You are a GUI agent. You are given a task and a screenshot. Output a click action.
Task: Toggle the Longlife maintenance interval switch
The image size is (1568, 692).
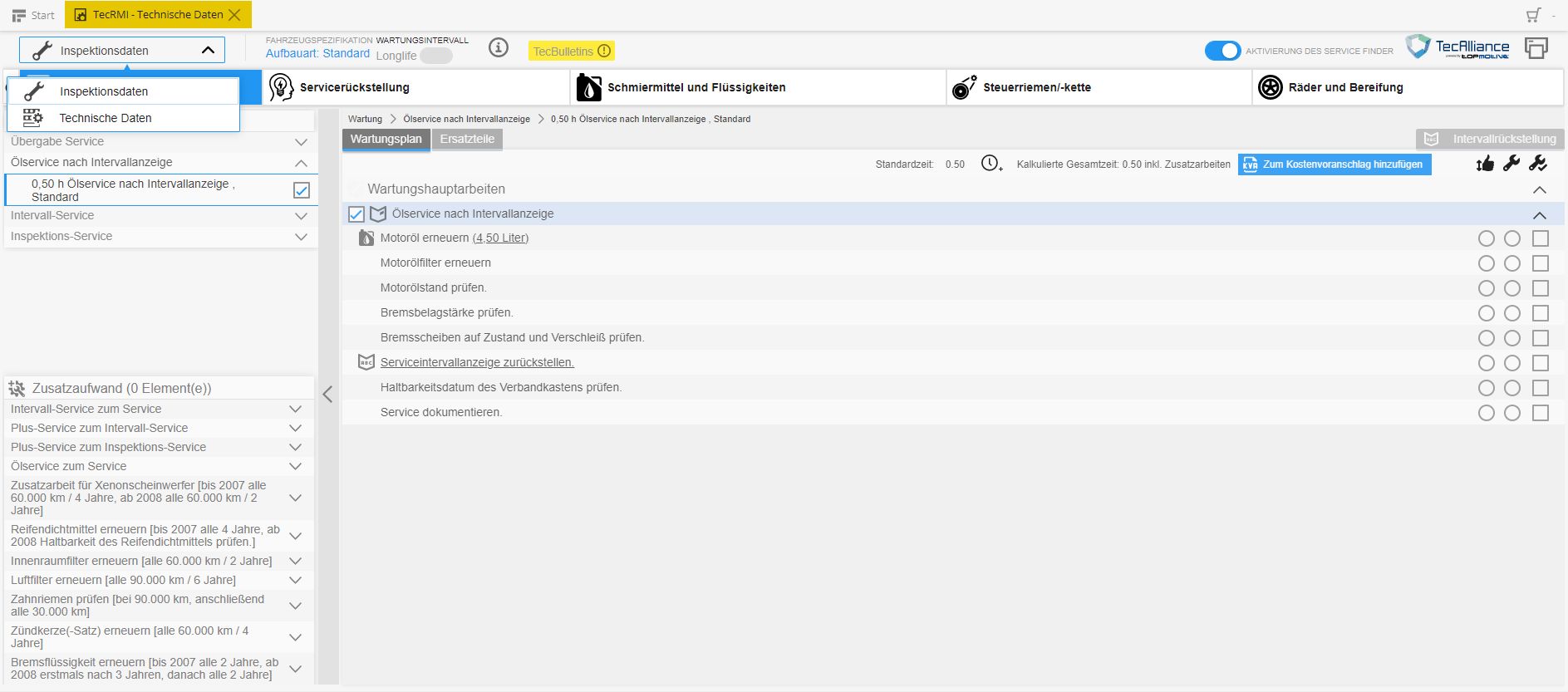click(x=436, y=56)
